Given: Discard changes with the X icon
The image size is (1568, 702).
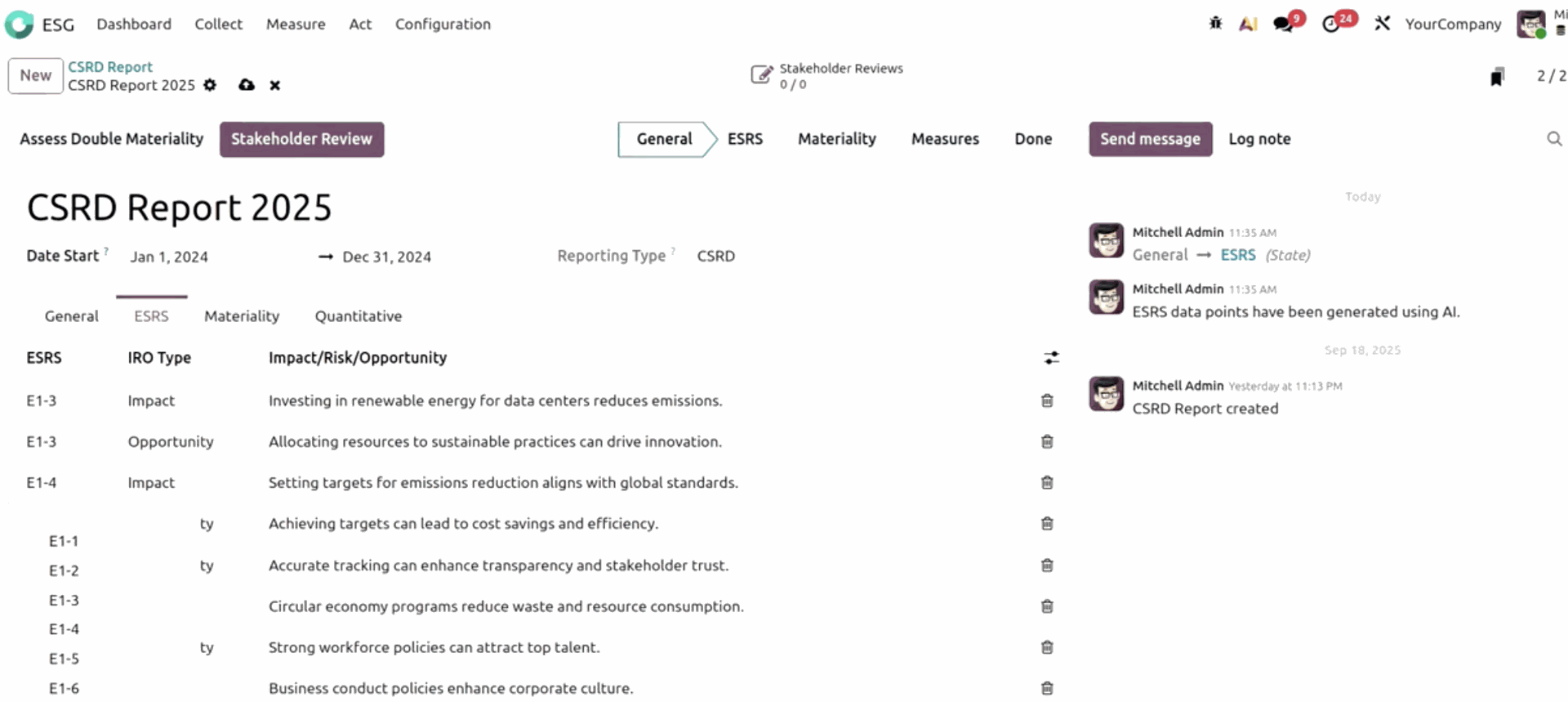Looking at the screenshot, I should (274, 85).
